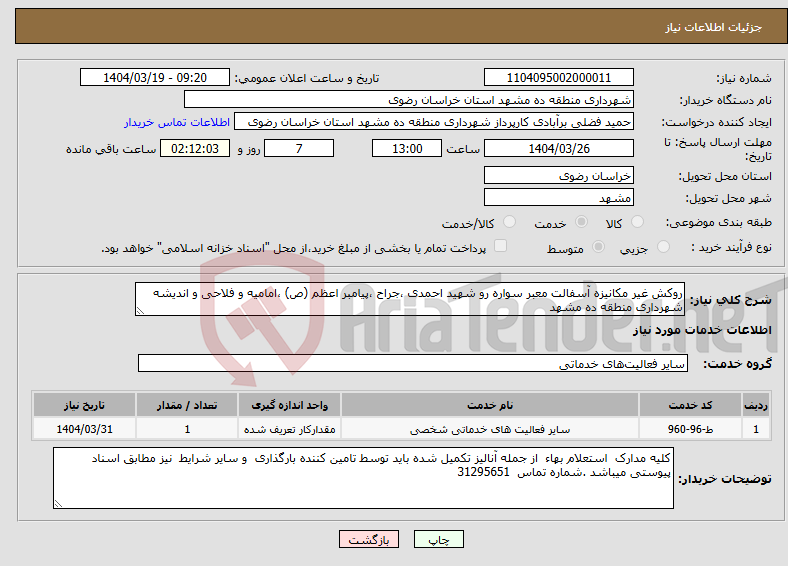788x566 pixels.
Task: Click remaining time field 02:12:03
Action: coord(195,148)
